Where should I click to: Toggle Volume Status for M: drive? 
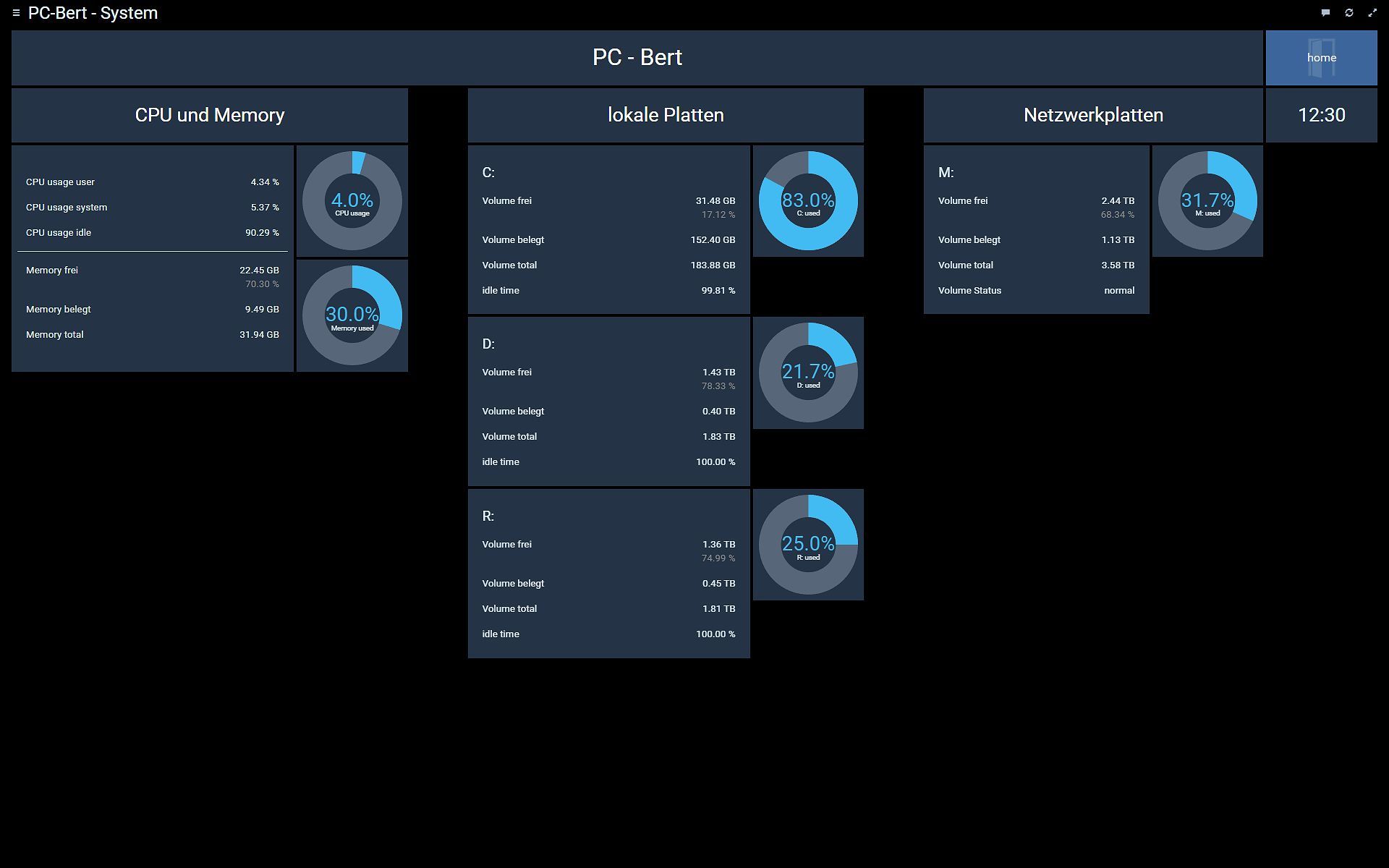pos(1119,290)
